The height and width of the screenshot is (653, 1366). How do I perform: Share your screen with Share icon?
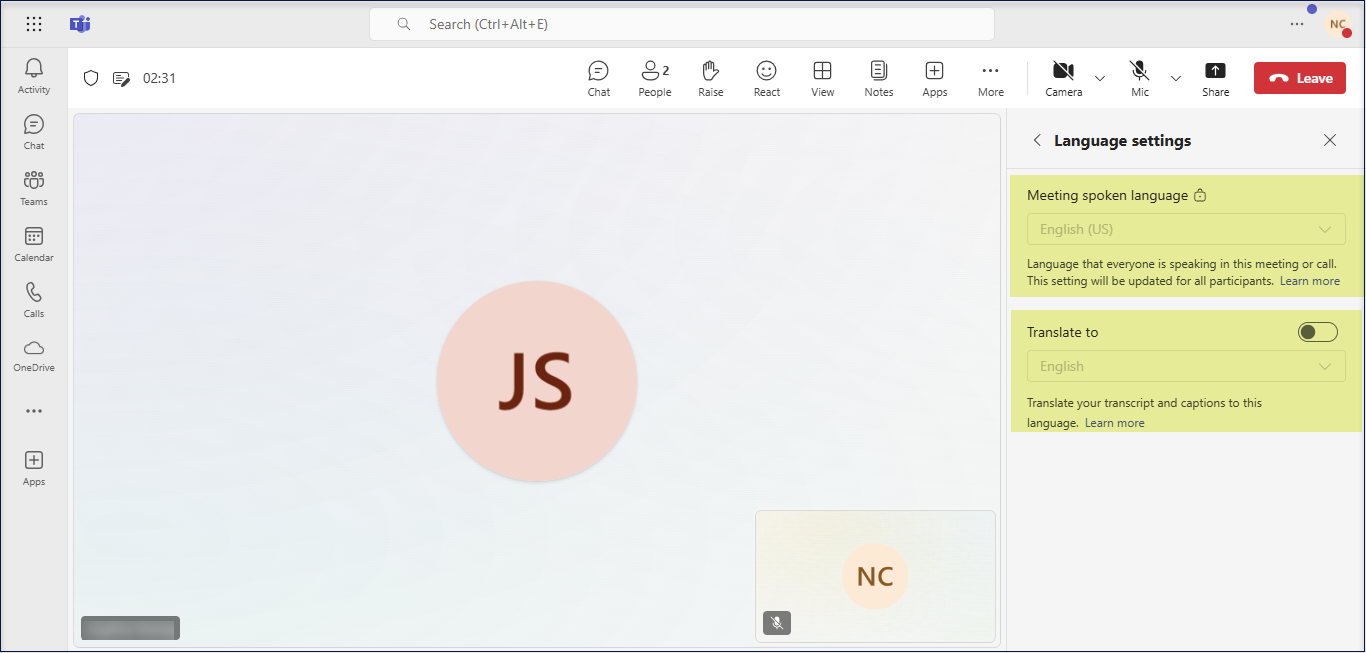tap(1215, 78)
